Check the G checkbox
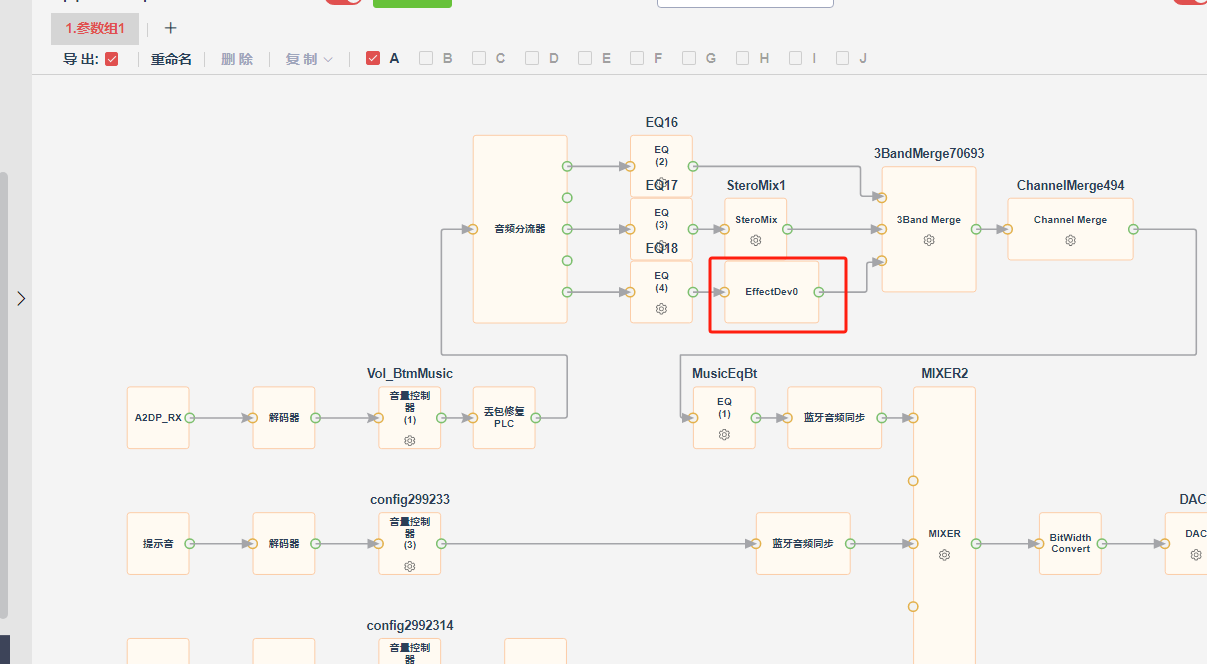The width and height of the screenshot is (1207, 664). point(689,58)
